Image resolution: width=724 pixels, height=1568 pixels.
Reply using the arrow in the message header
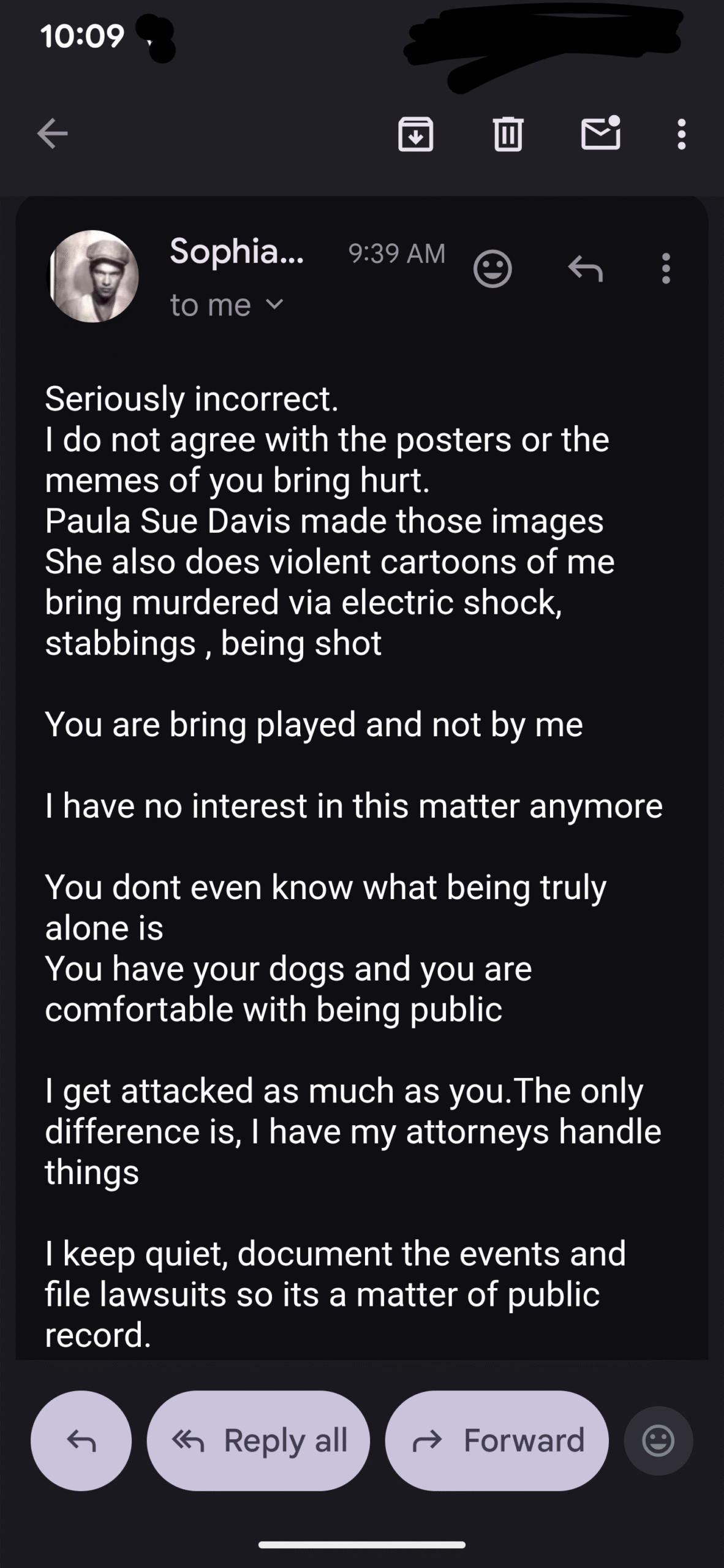[x=586, y=268]
